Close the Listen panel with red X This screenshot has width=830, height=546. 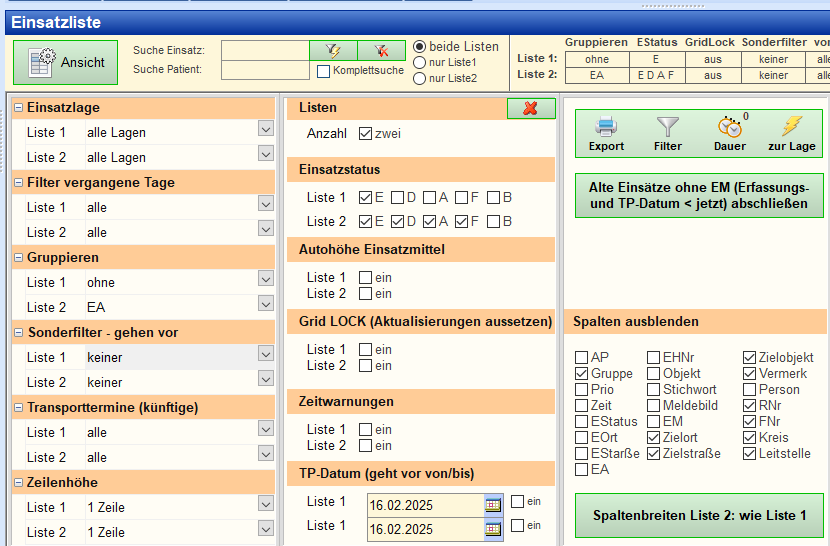[x=531, y=108]
